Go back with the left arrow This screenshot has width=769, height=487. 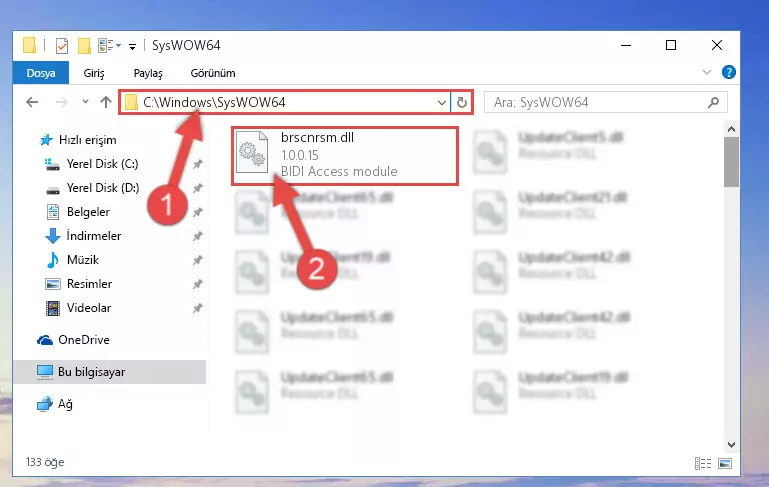pyautogui.click(x=32, y=102)
